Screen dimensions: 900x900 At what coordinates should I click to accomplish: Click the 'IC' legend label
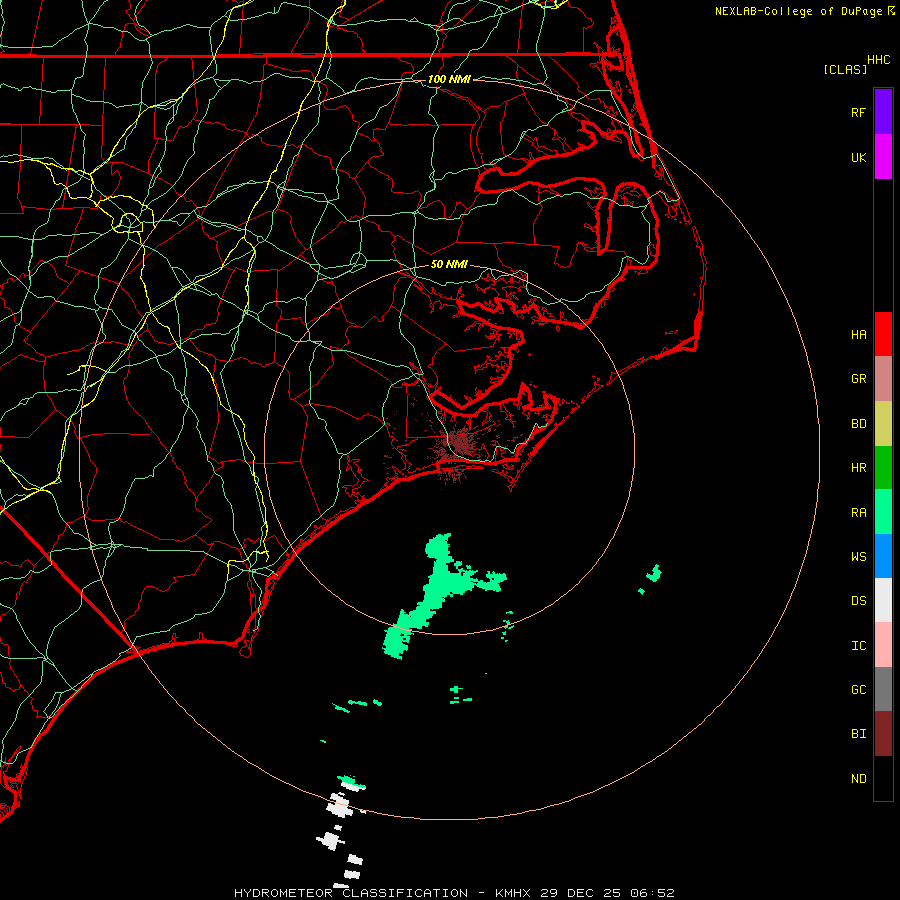coord(858,646)
